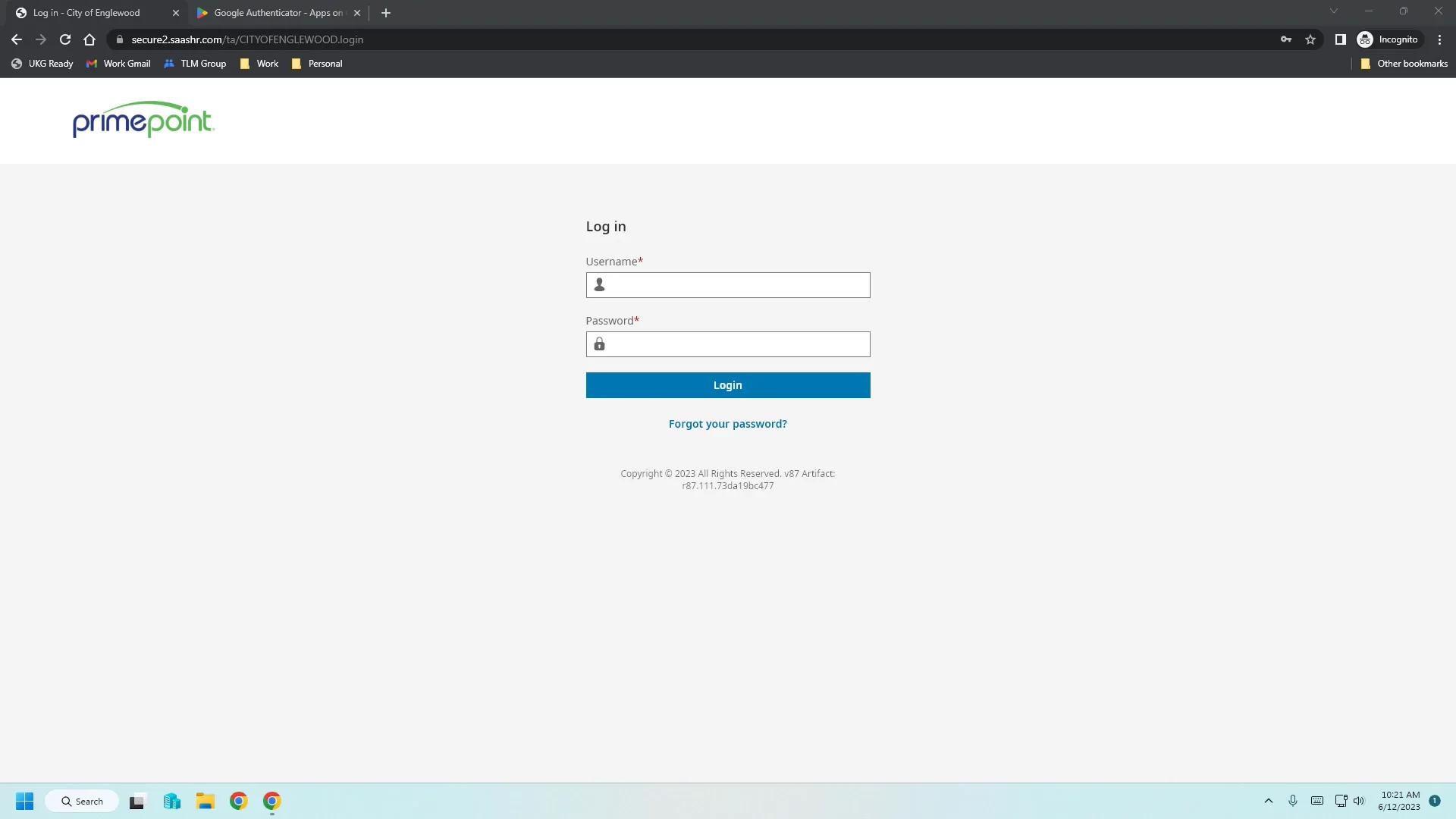Open the Incognito profile indicator
The width and height of the screenshot is (1456, 819).
point(1389,39)
